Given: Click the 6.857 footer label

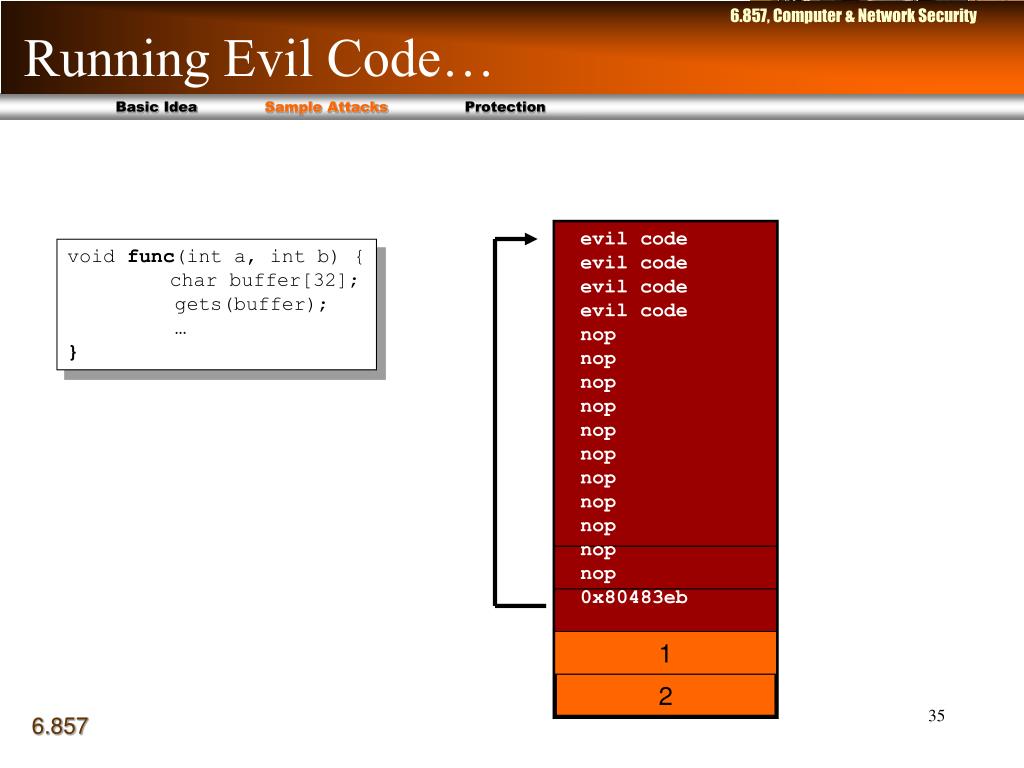Looking at the screenshot, I should point(59,726).
